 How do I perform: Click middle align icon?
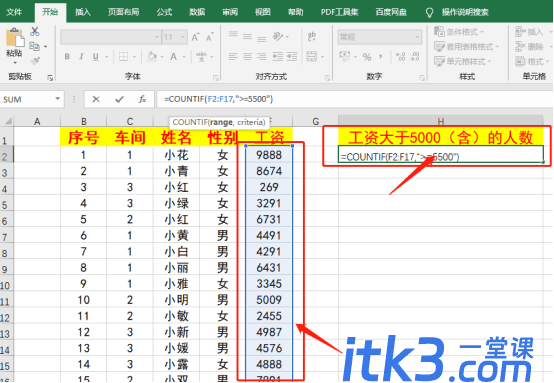click(x=247, y=37)
